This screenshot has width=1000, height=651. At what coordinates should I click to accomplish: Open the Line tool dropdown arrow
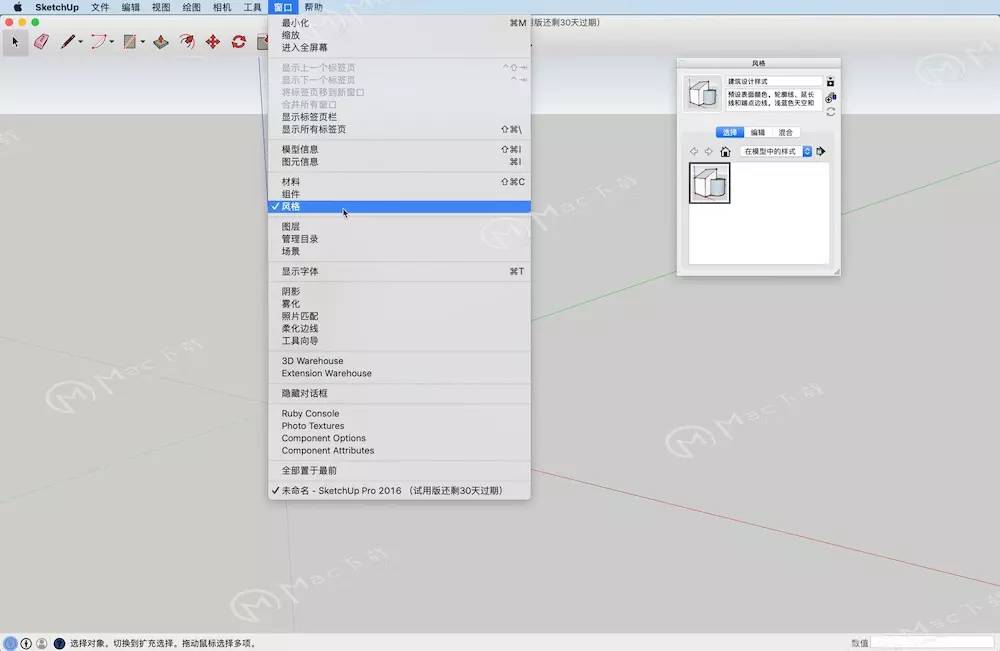(80, 42)
